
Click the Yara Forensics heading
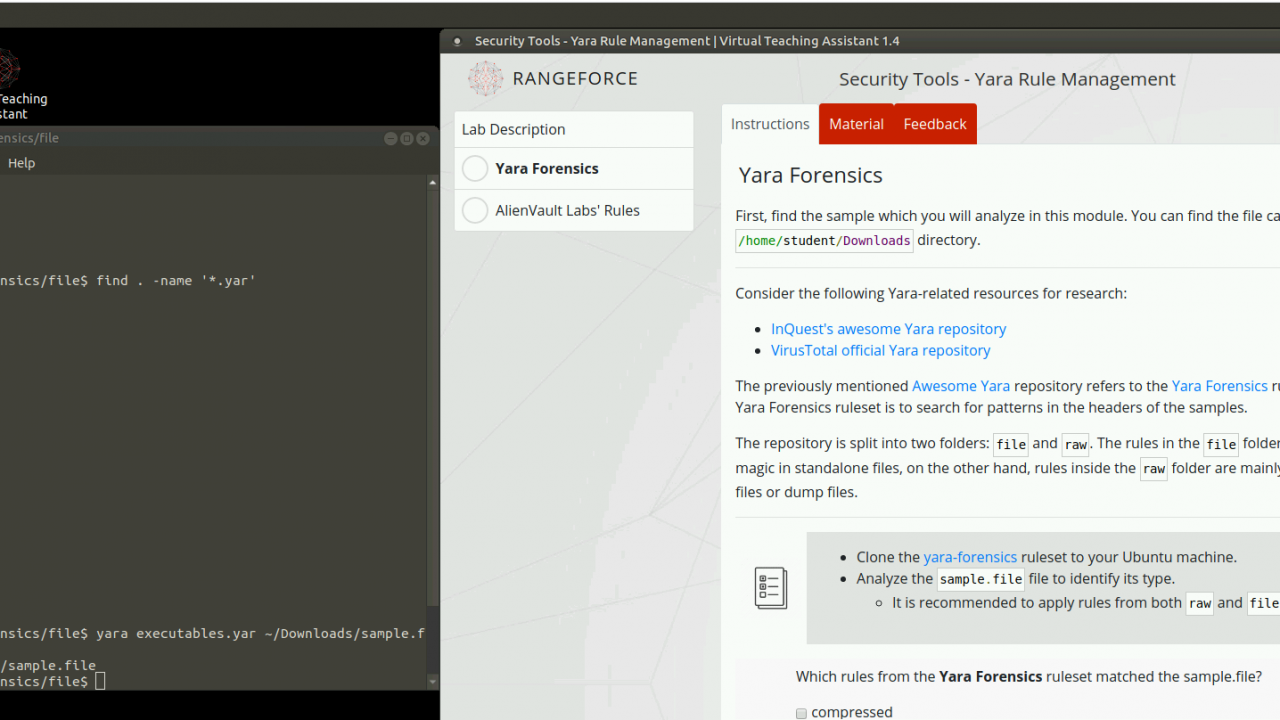[x=810, y=175]
